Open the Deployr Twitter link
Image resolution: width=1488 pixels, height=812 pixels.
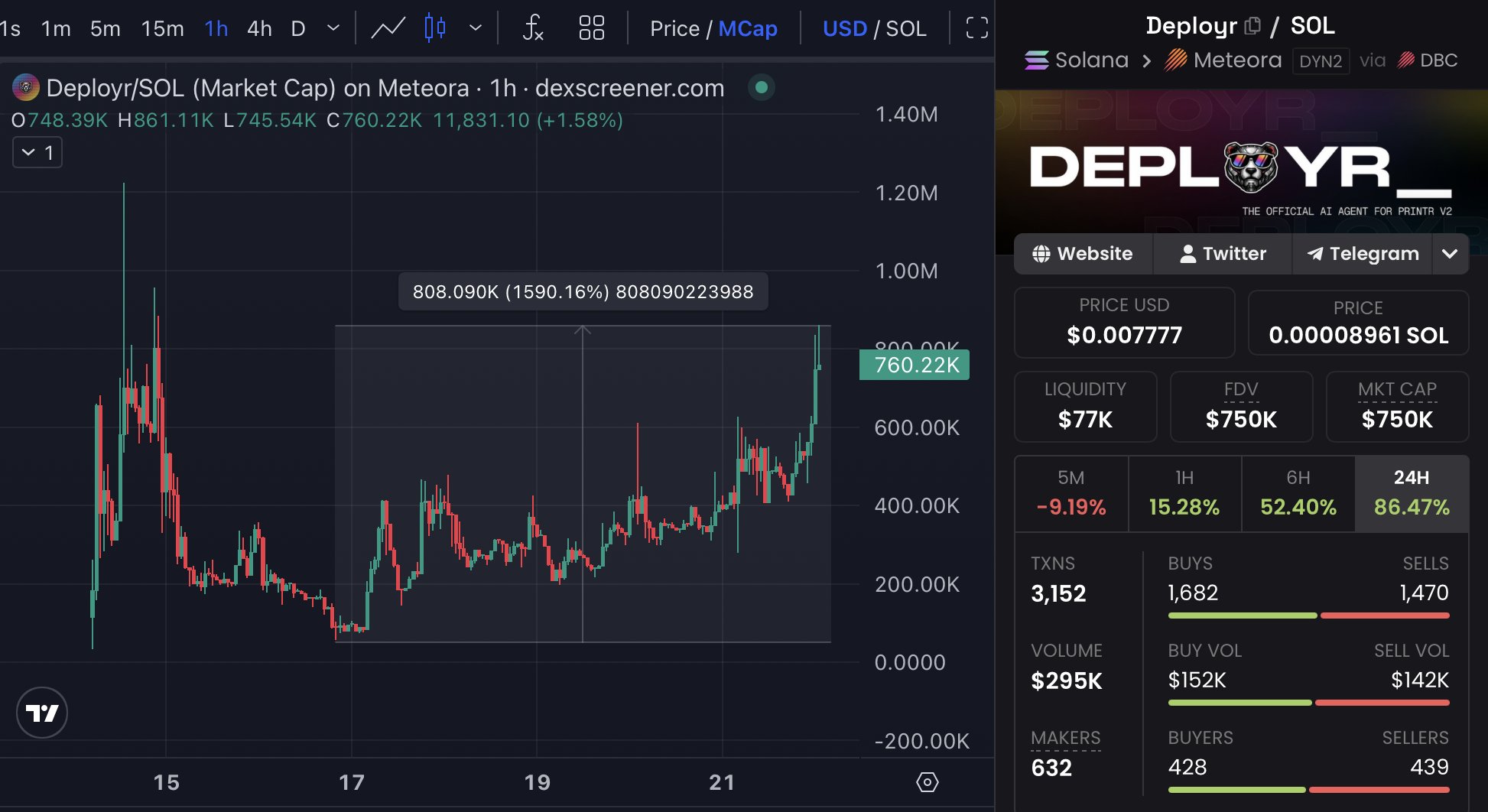1223,254
